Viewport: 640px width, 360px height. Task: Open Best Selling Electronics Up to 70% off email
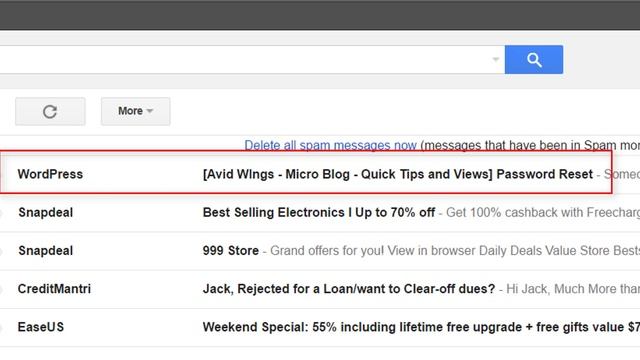(x=319, y=213)
